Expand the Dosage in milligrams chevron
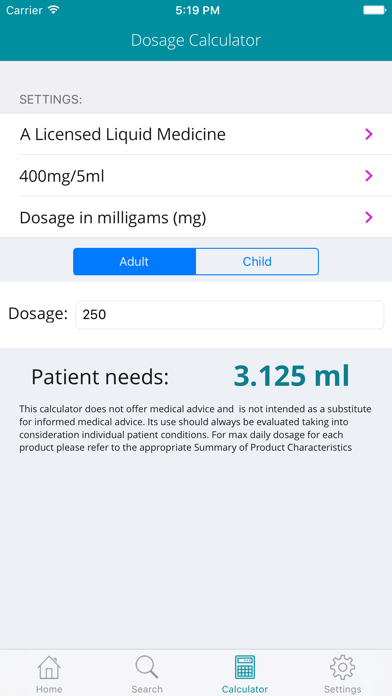 point(368,217)
